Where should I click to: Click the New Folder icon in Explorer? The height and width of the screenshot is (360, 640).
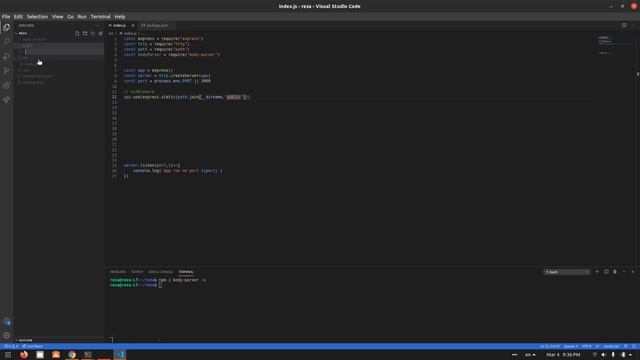[85, 33]
